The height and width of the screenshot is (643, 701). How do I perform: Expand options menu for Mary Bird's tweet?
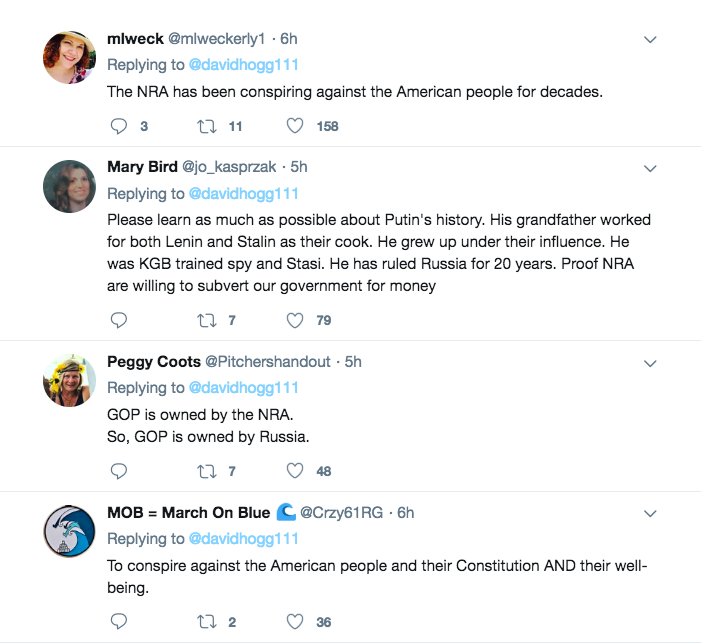(650, 168)
